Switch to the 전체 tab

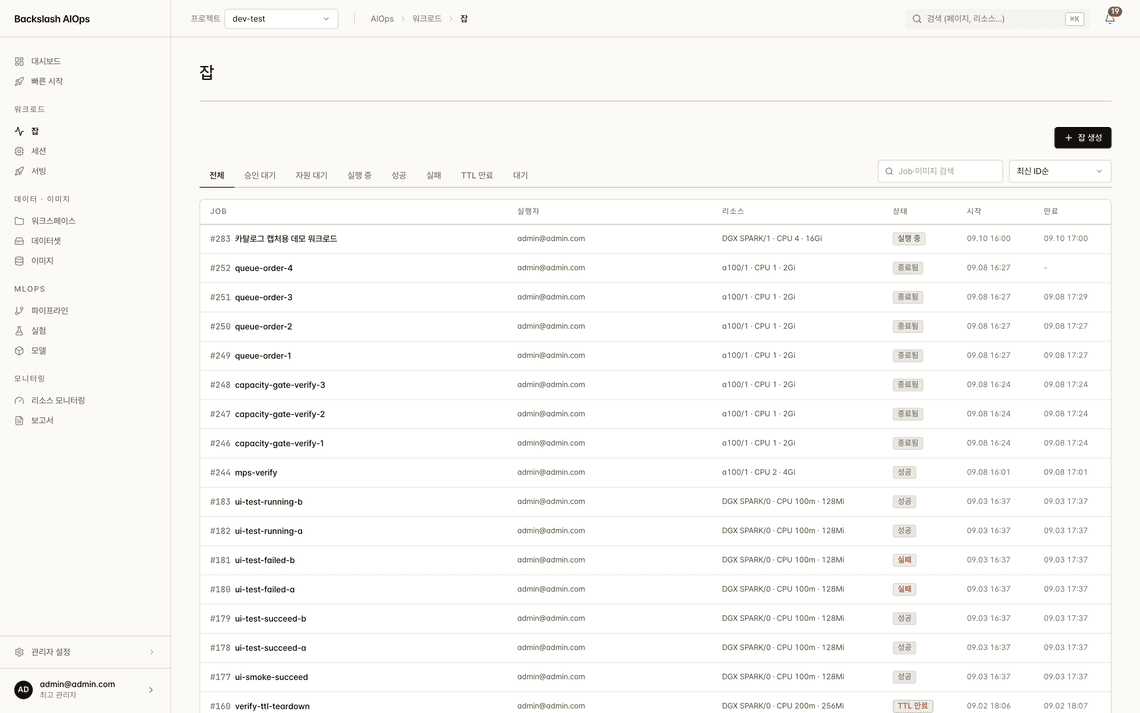click(217, 176)
